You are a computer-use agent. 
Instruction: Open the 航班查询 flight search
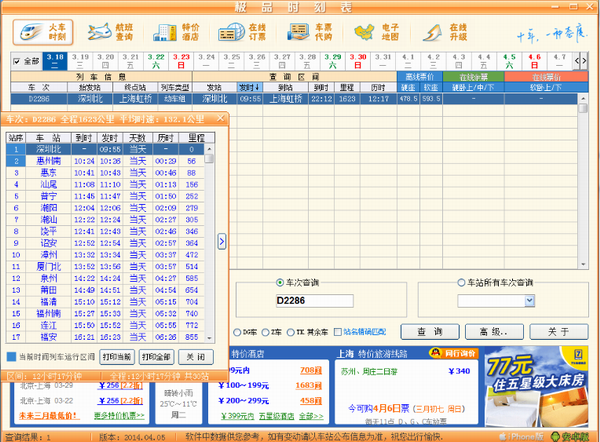pyautogui.click(x=110, y=32)
